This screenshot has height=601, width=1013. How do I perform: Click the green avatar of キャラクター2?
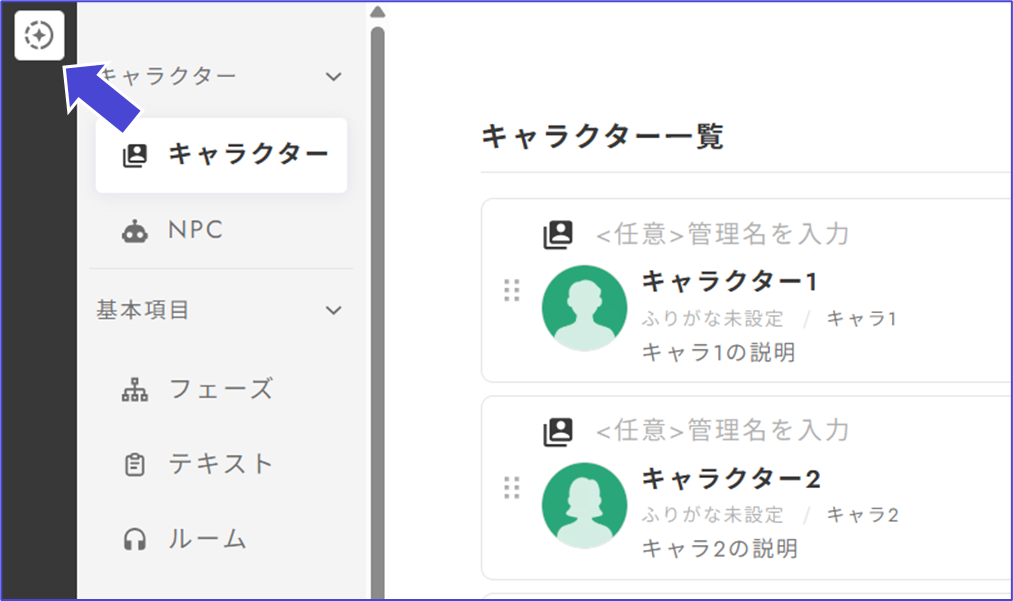584,505
